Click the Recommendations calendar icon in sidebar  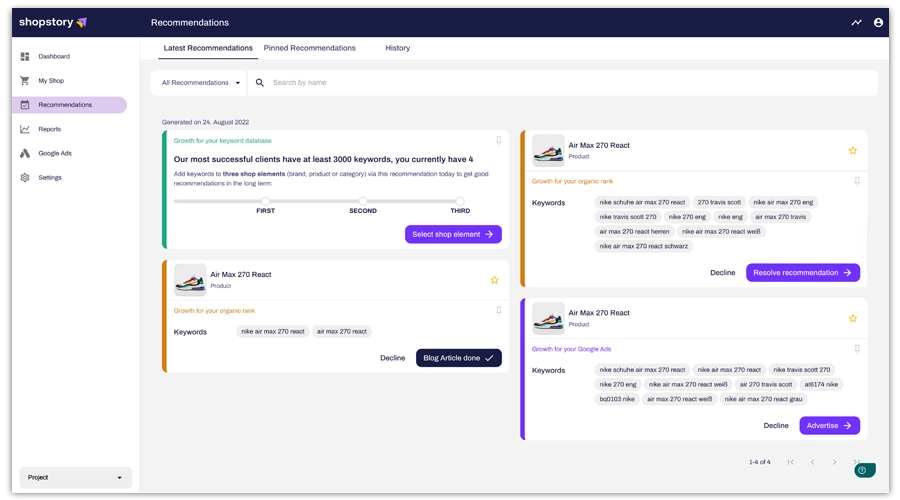pos(25,105)
